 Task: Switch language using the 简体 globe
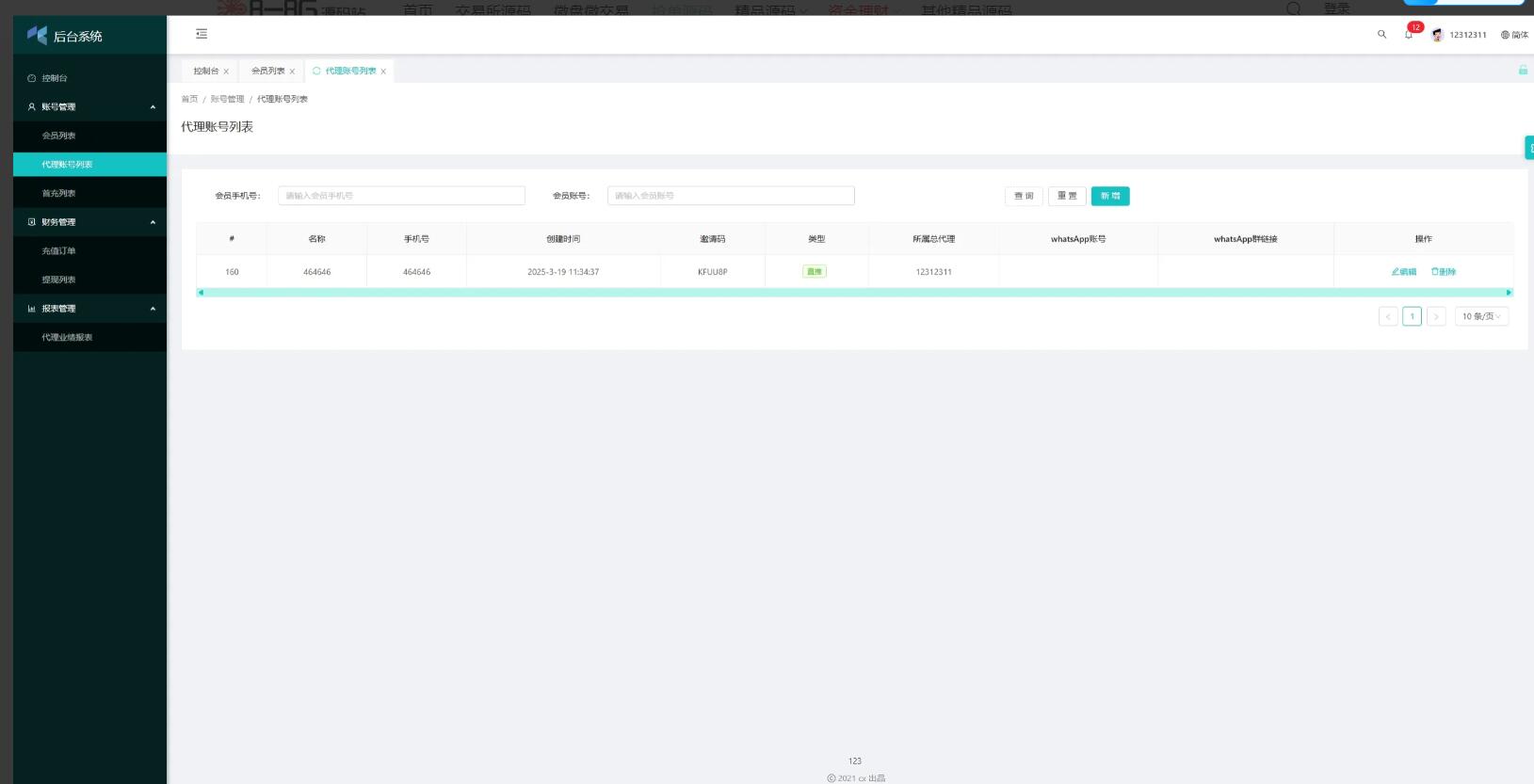pyautogui.click(x=1514, y=35)
